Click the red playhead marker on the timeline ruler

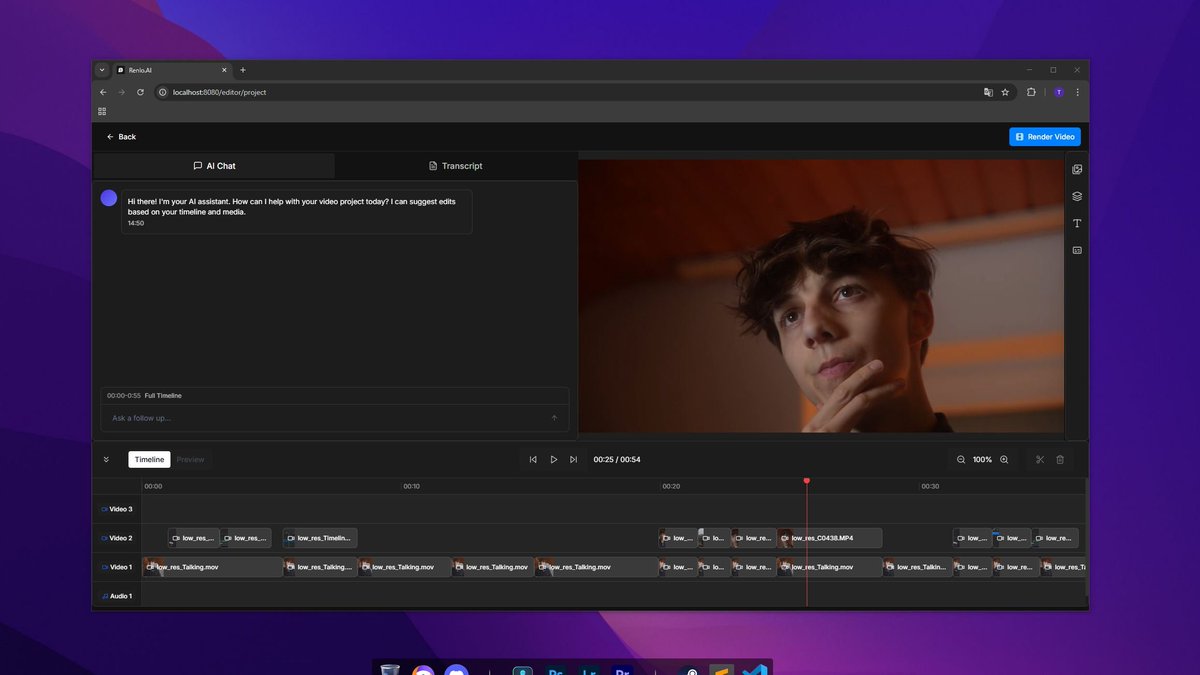807,481
